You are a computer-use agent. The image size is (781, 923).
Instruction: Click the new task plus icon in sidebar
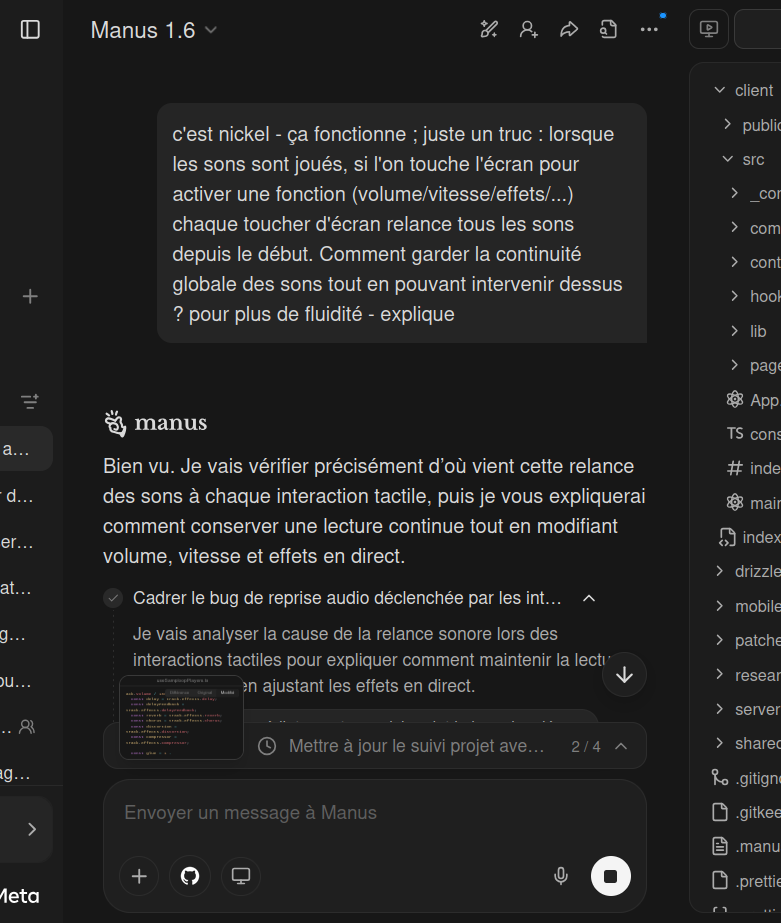[x=30, y=296]
